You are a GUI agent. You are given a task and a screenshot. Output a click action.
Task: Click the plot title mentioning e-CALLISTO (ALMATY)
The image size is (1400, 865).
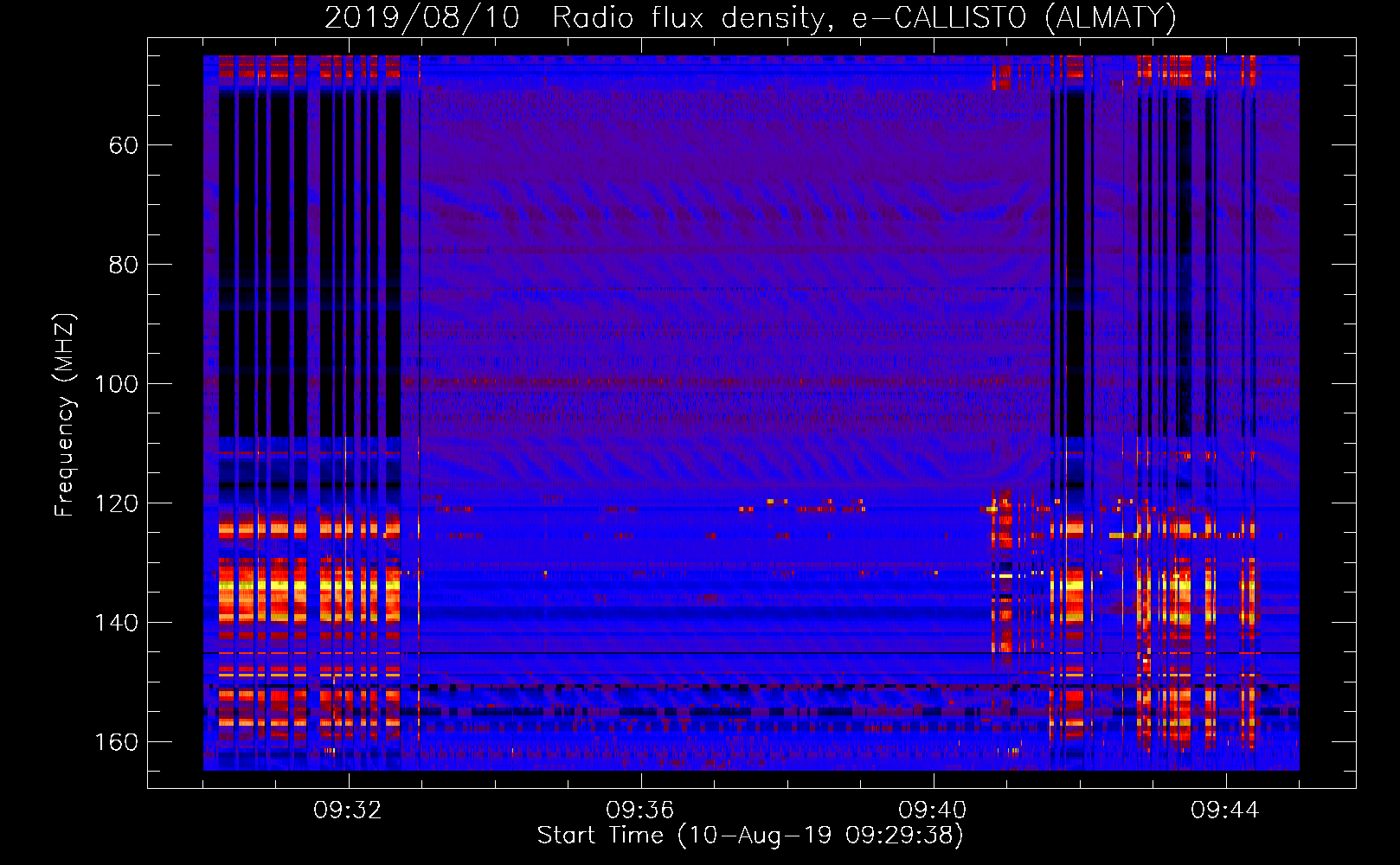coord(751,17)
